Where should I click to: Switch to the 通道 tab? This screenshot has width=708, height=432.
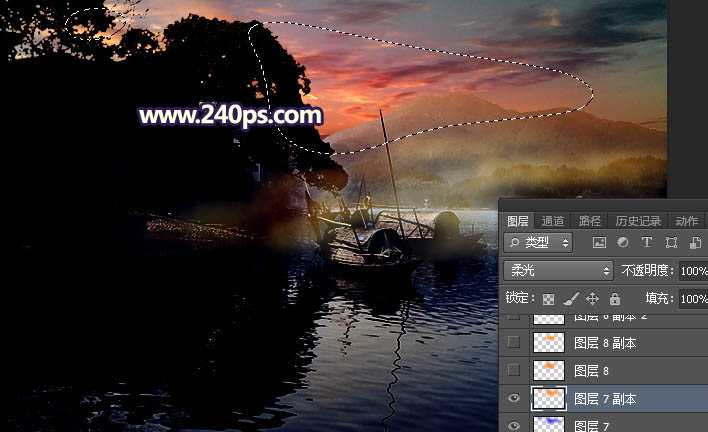point(553,221)
